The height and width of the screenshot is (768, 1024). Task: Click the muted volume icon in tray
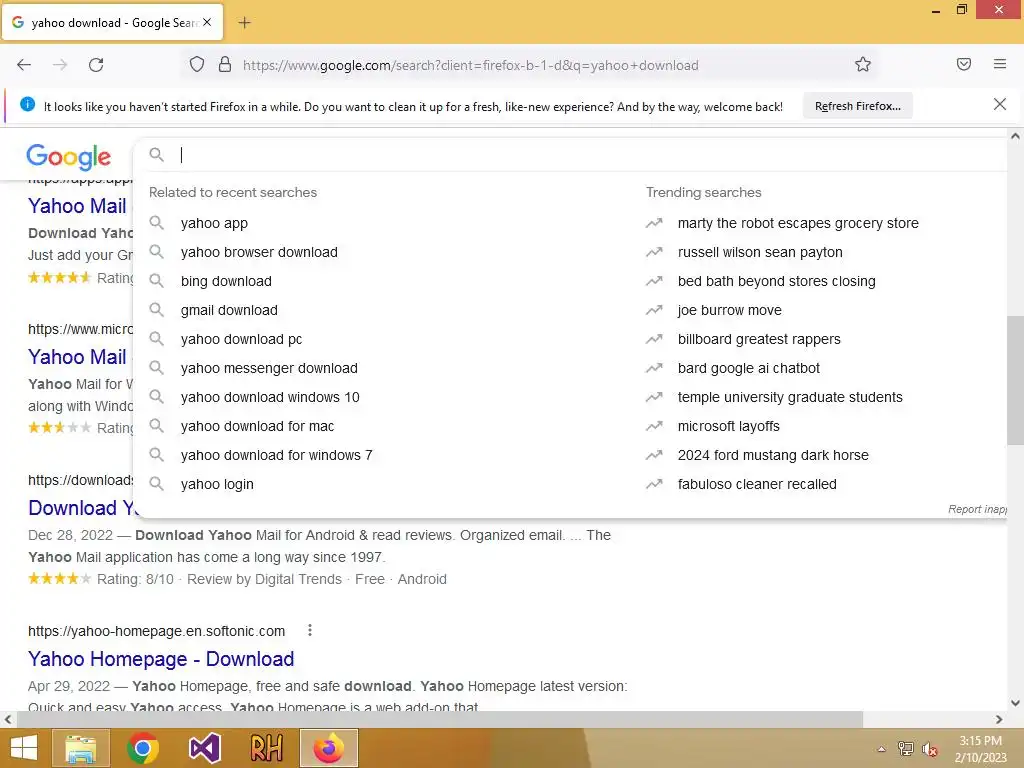[930, 749]
